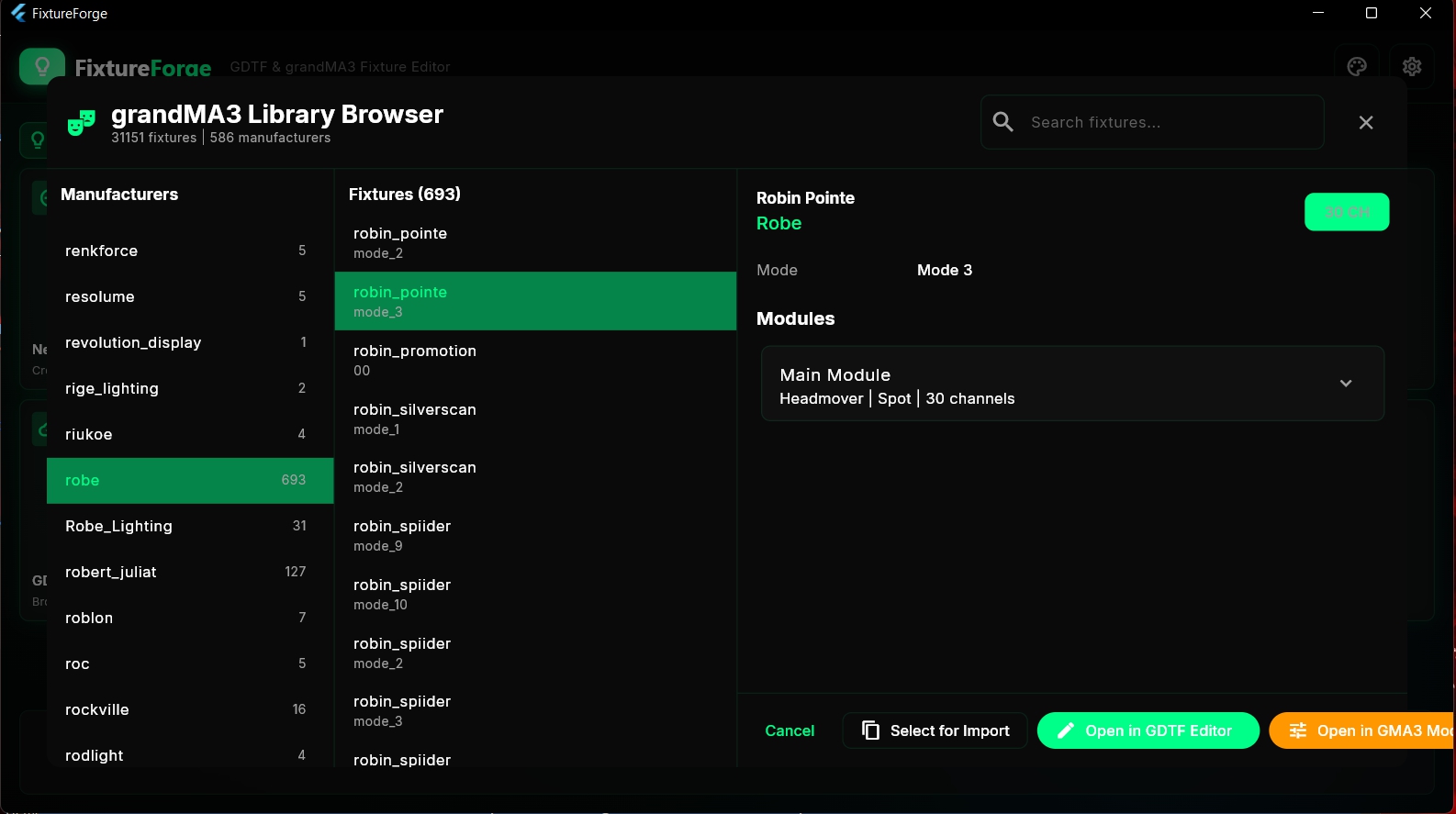Select manufacturer riukoe
Viewport: 1456px width, 814px height.
tap(190, 434)
